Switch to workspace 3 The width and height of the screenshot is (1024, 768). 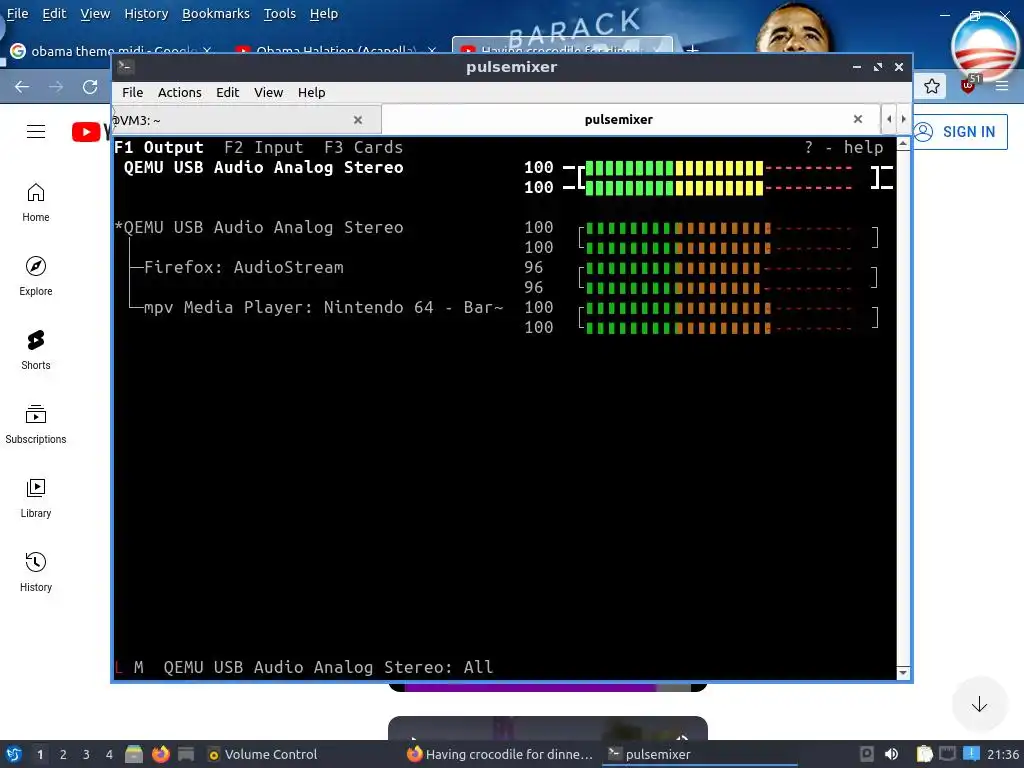click(x=86, y=755)
